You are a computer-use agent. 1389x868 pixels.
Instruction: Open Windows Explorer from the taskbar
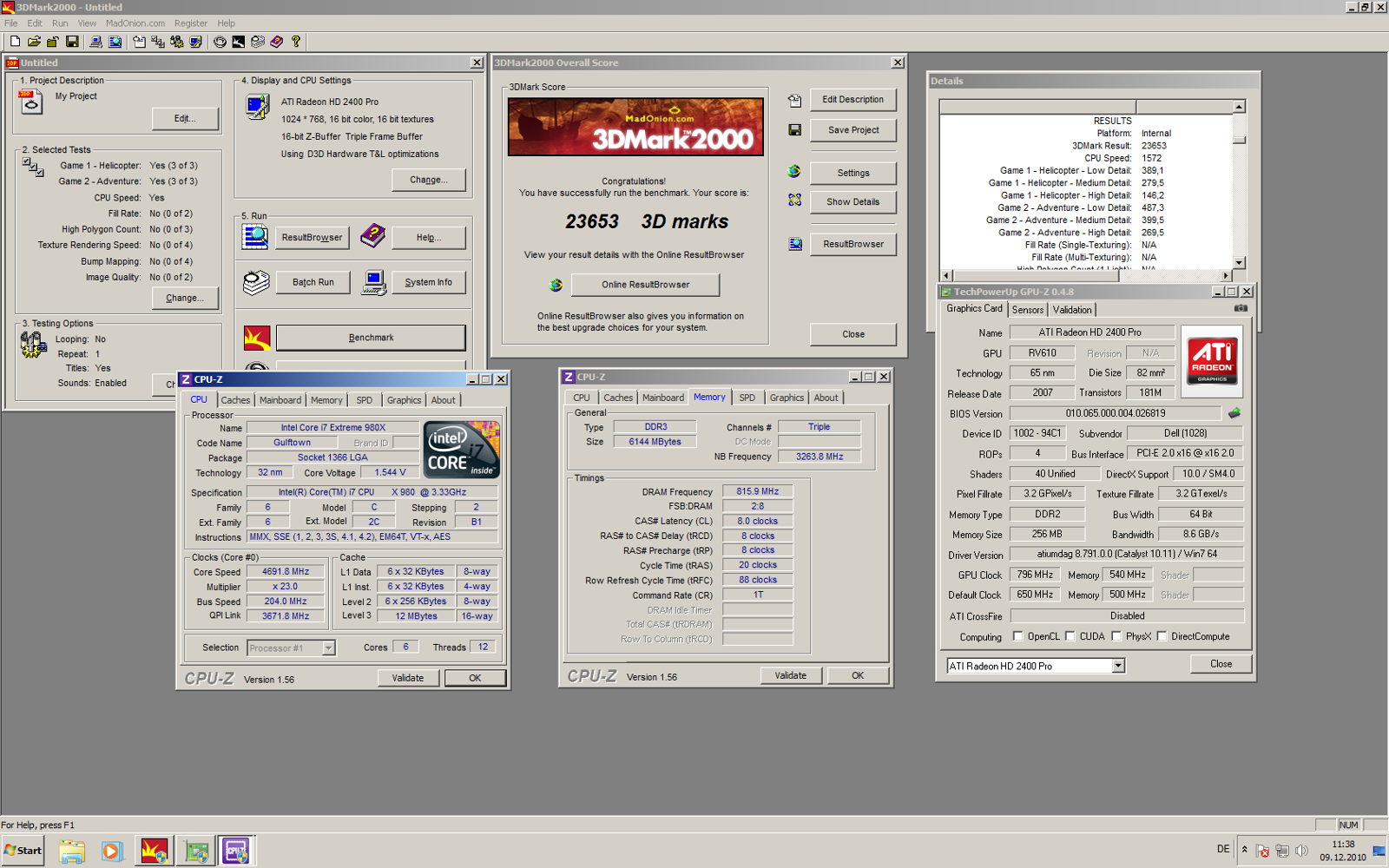(72, 852)
